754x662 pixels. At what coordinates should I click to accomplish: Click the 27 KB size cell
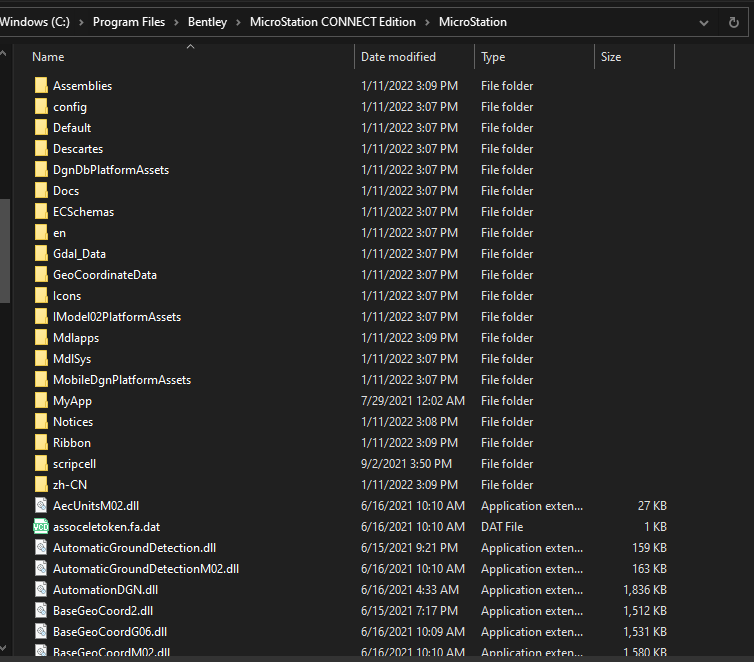[x=652, y=506]
